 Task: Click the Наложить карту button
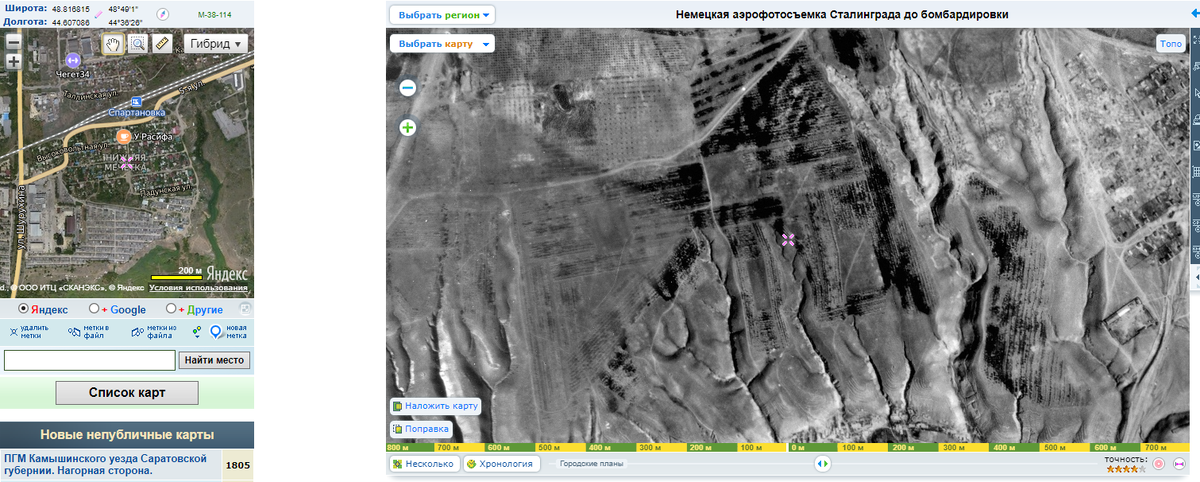coord(436,406)
